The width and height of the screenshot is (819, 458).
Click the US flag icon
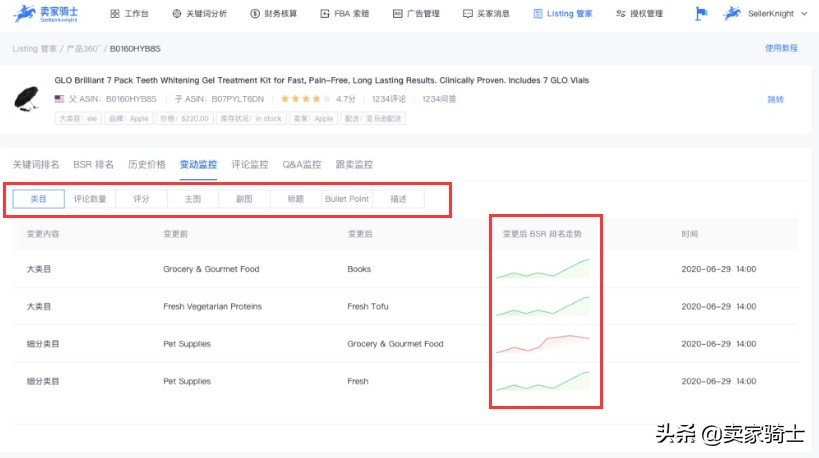click(x=60, y=99)
